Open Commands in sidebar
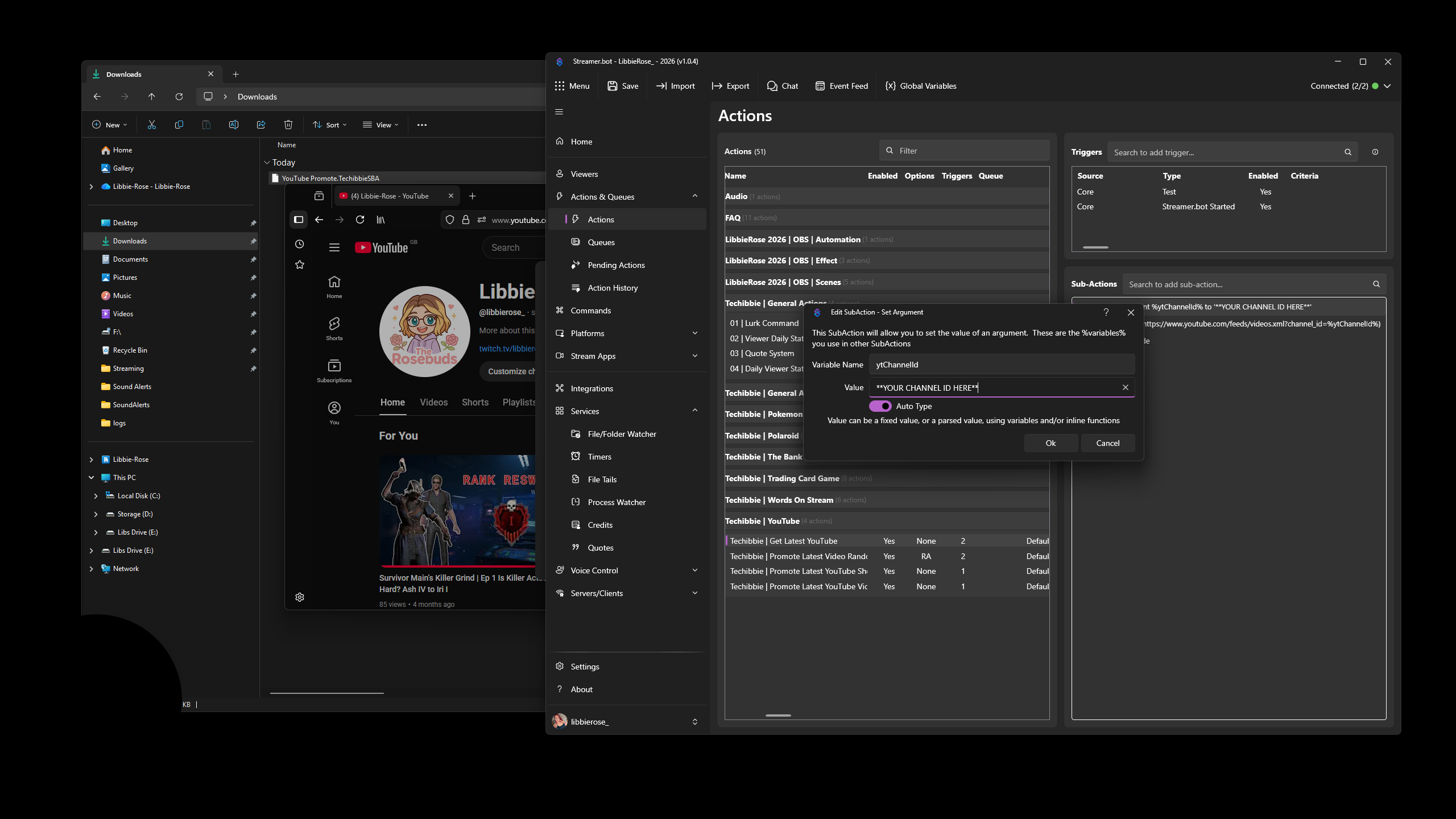 [627, 311]
